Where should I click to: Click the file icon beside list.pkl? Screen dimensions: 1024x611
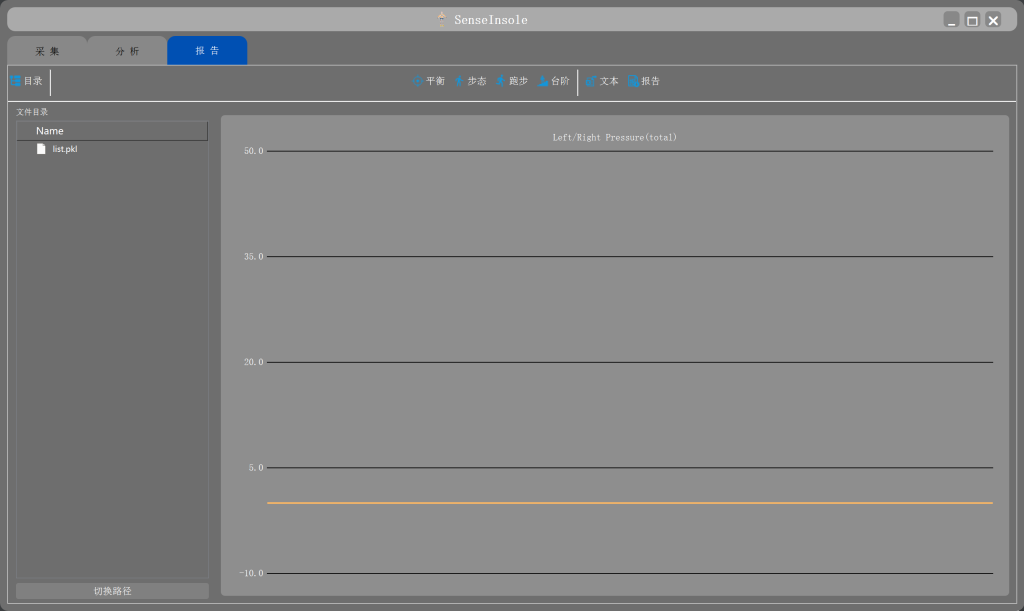pyautogui.click(x=41, y=149)
